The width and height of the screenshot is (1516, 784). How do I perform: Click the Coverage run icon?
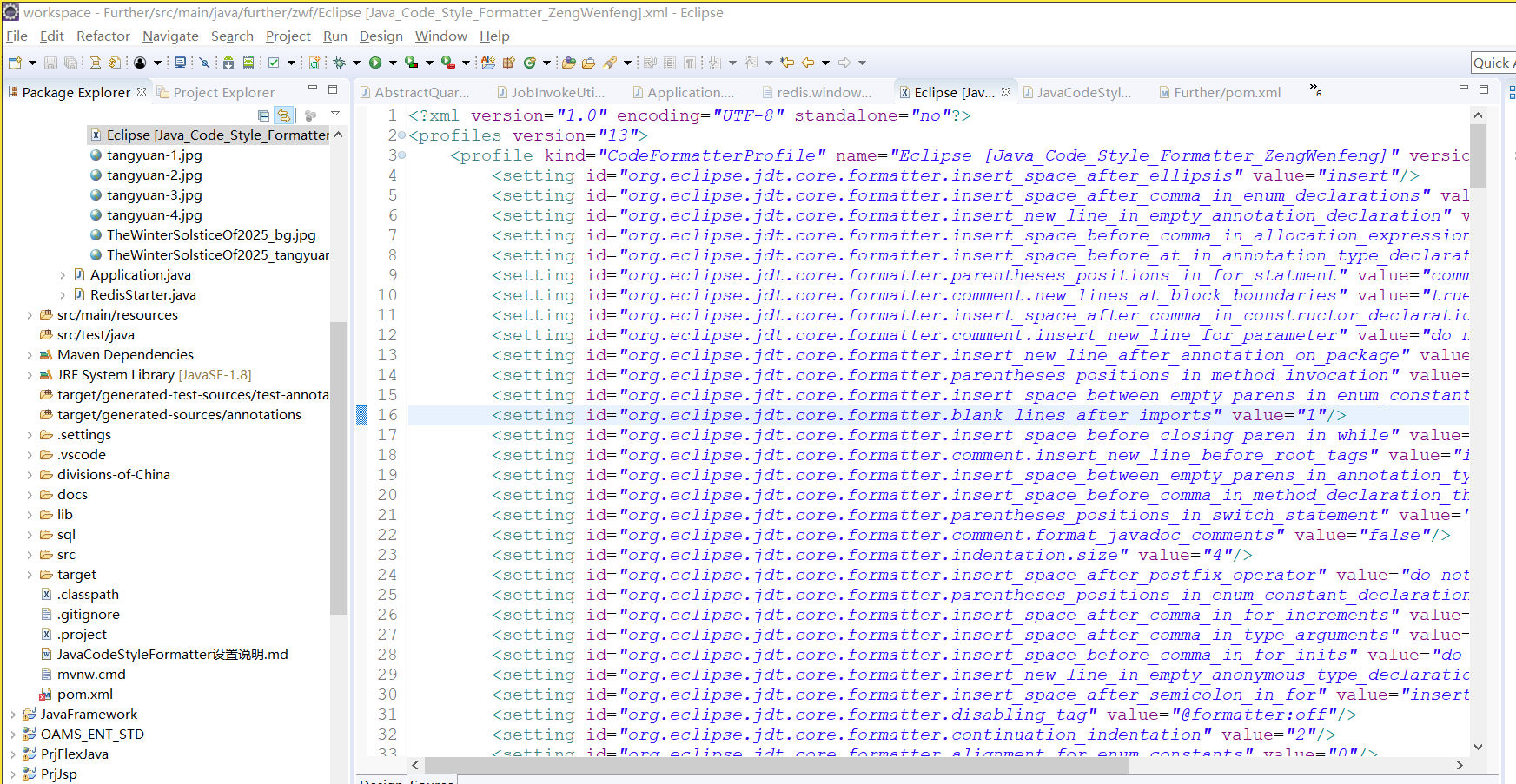point(411,63)
